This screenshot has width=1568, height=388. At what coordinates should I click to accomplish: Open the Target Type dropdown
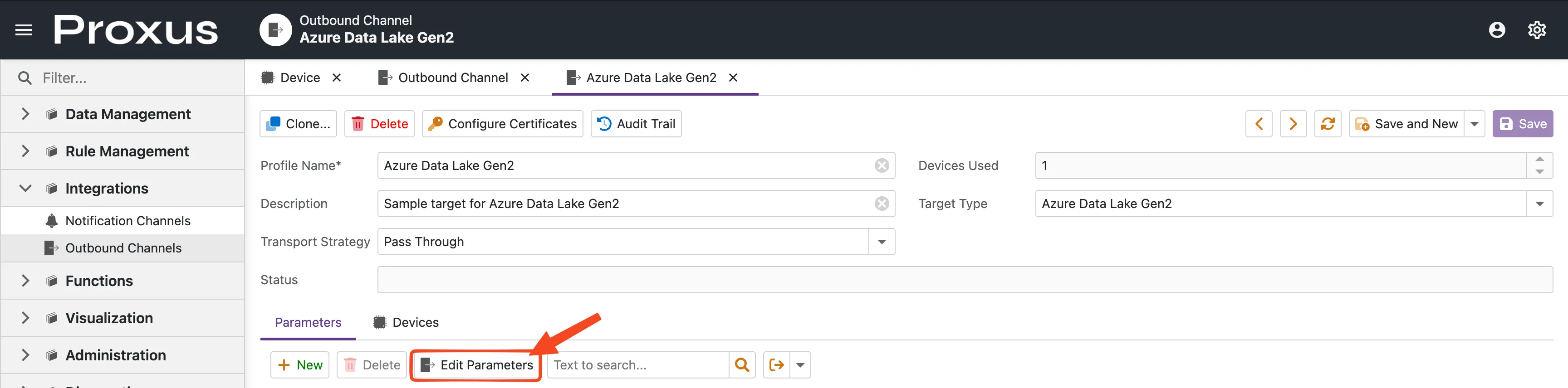[x=1539, y=204]
